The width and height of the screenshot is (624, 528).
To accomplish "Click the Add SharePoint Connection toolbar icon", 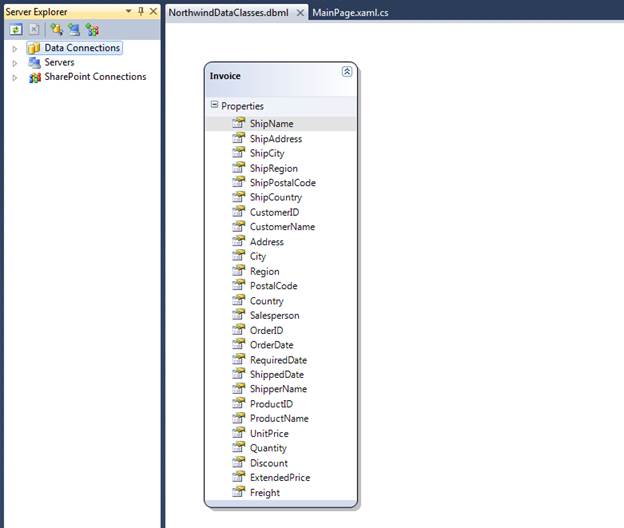I will pos(92,30).
